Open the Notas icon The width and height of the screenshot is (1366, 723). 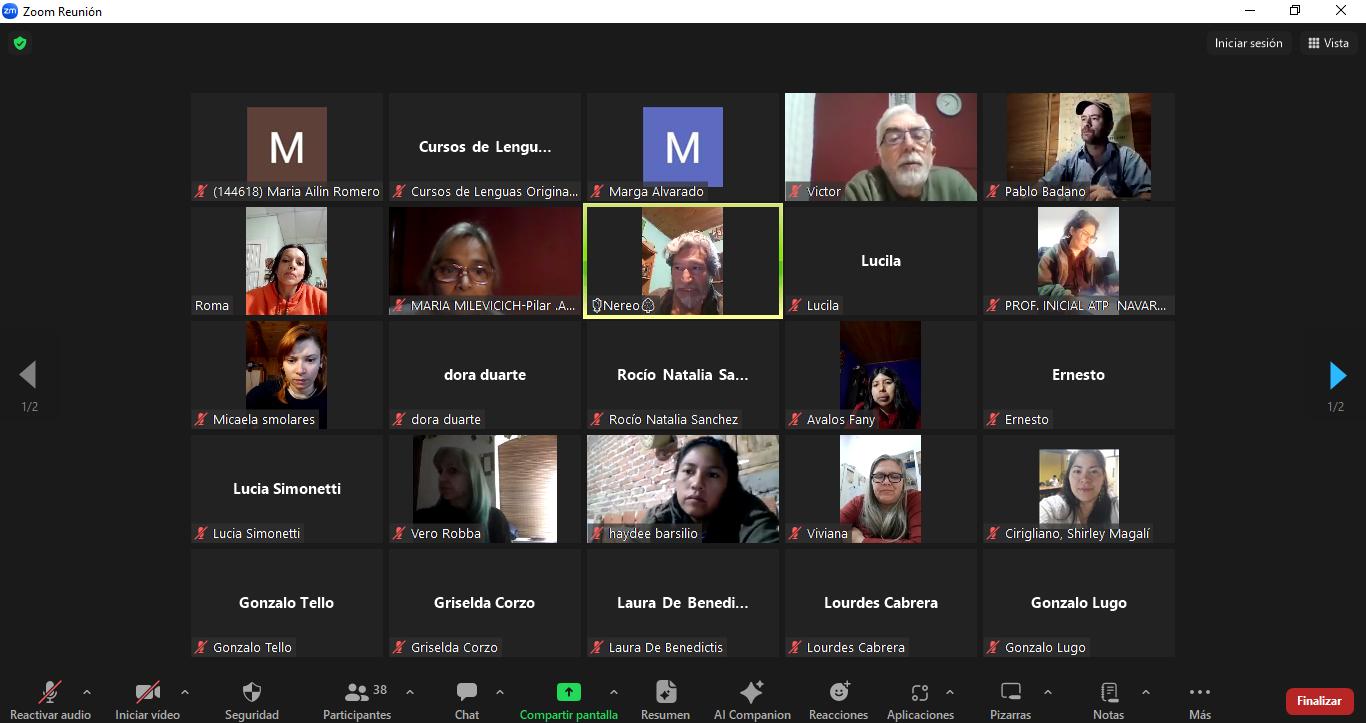[1109, 692]
